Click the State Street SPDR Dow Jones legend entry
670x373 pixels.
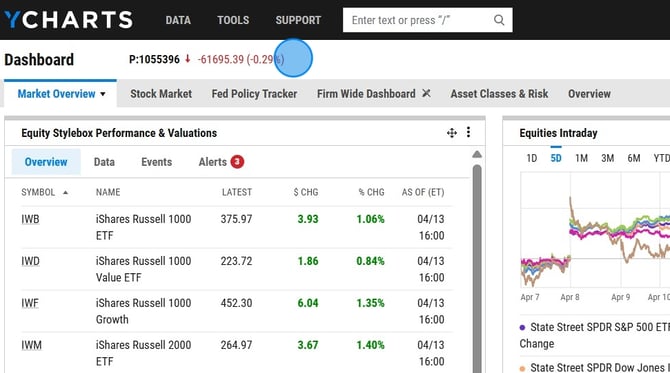(x=595, y=367)
